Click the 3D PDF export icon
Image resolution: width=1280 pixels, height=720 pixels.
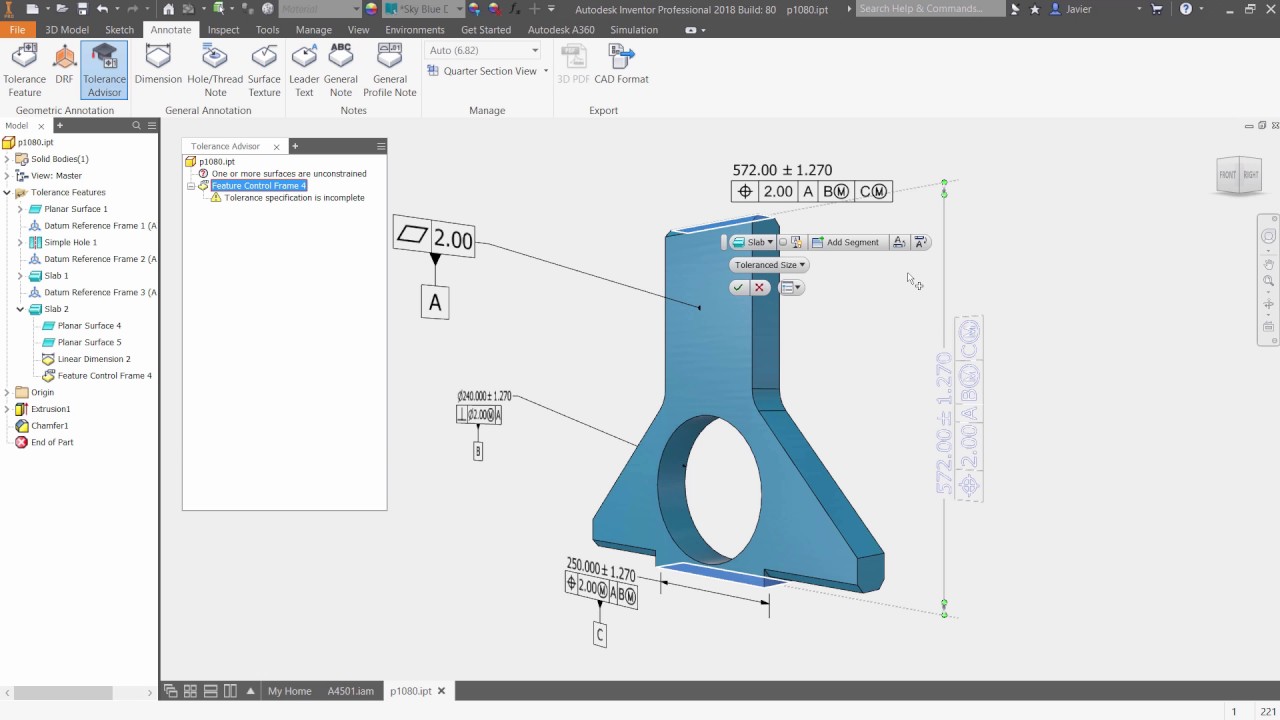pyautogui.click(x=573, y=65)
